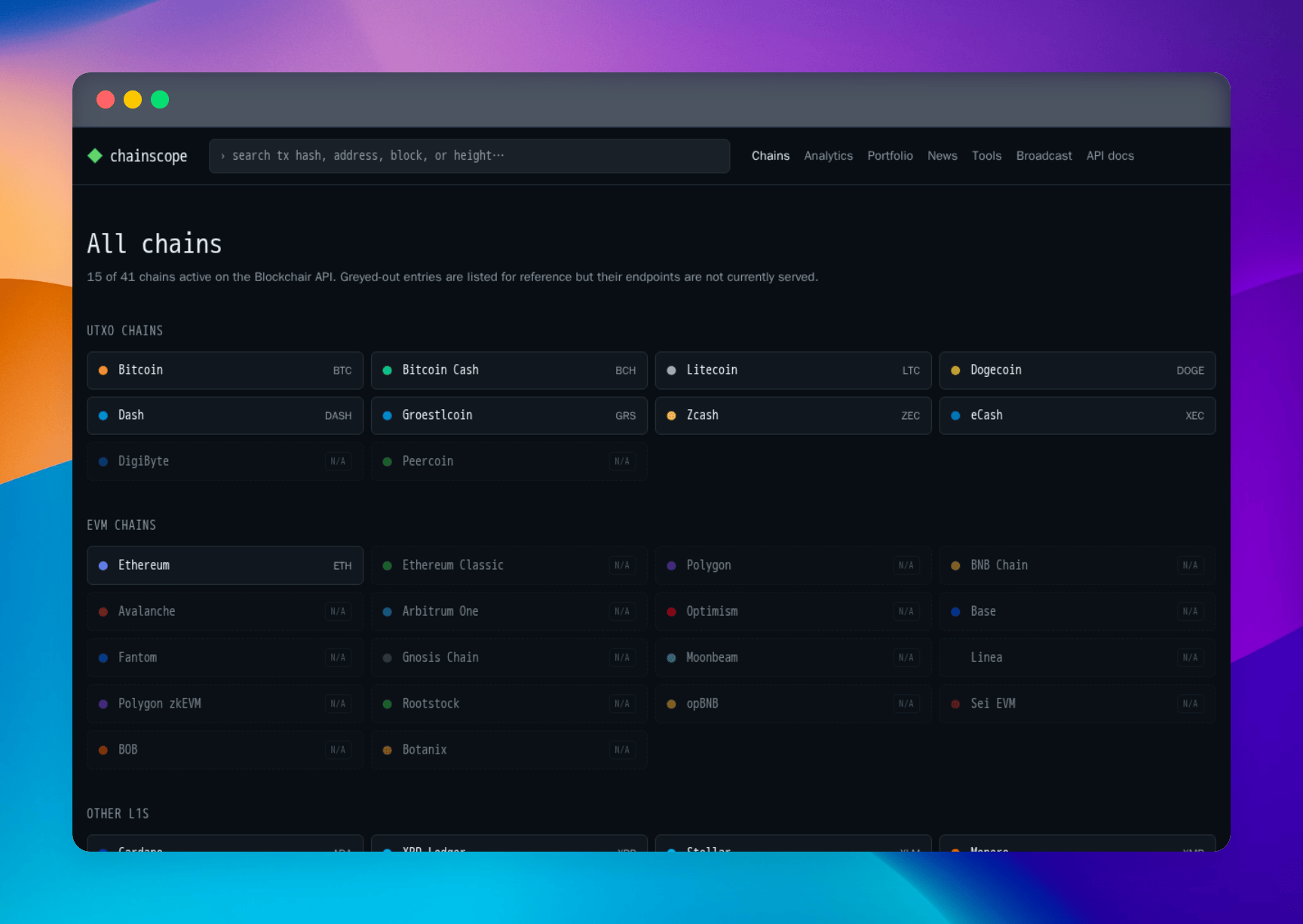
Task: Click the Base chain entry
Action: tap(1078, 611)
